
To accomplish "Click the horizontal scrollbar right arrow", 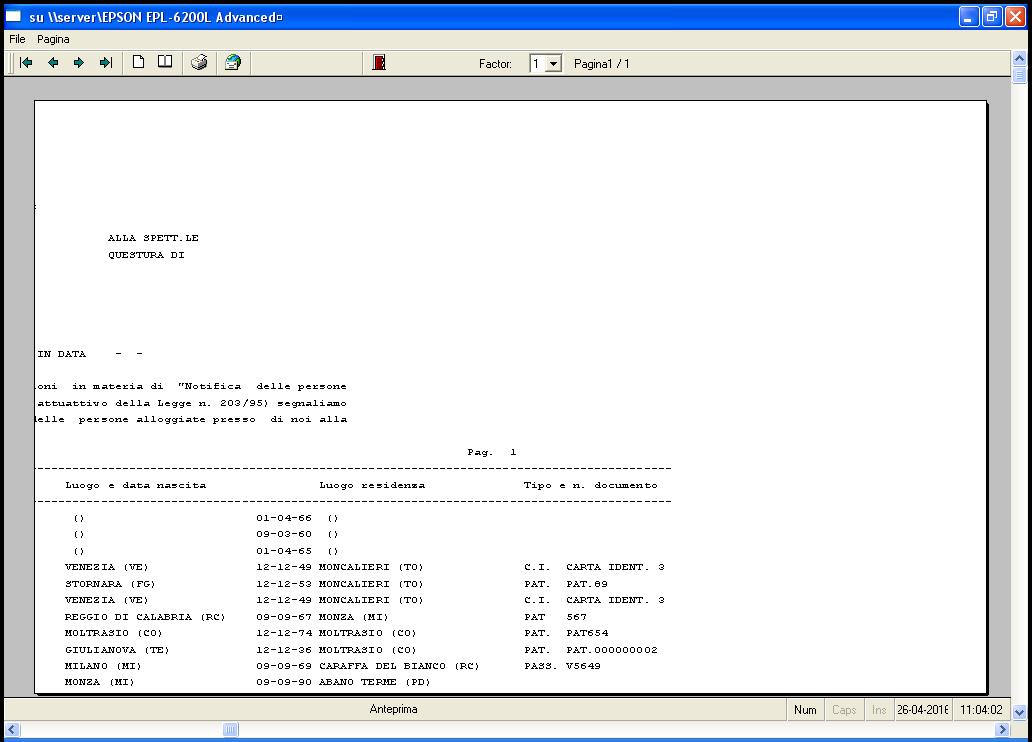I will point(1002,729).
